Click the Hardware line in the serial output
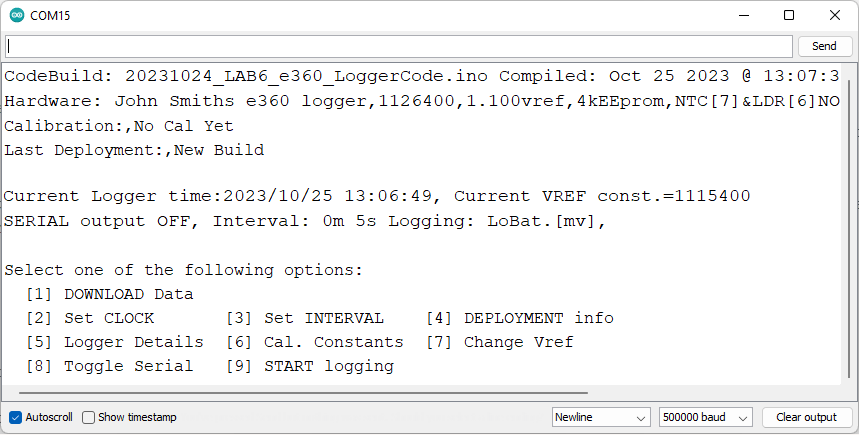This screenshot has height=435, width=859. [x=420, y=101]
